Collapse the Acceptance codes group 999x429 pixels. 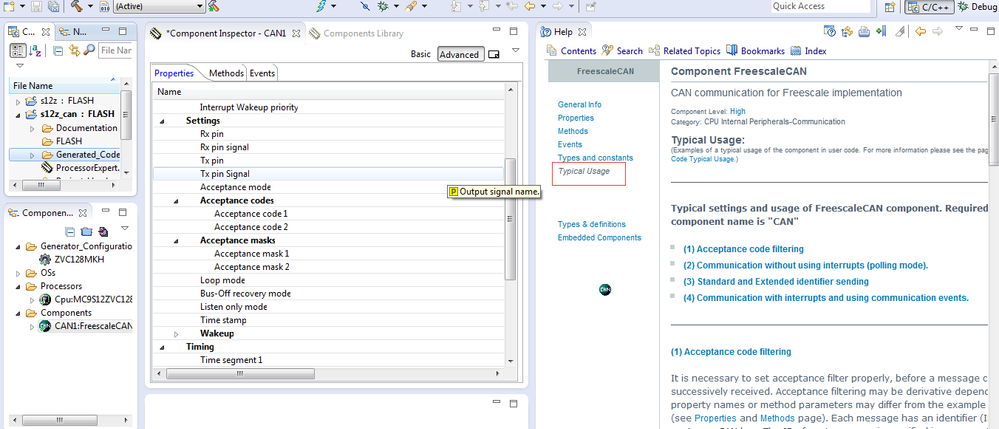click(175, 201)
